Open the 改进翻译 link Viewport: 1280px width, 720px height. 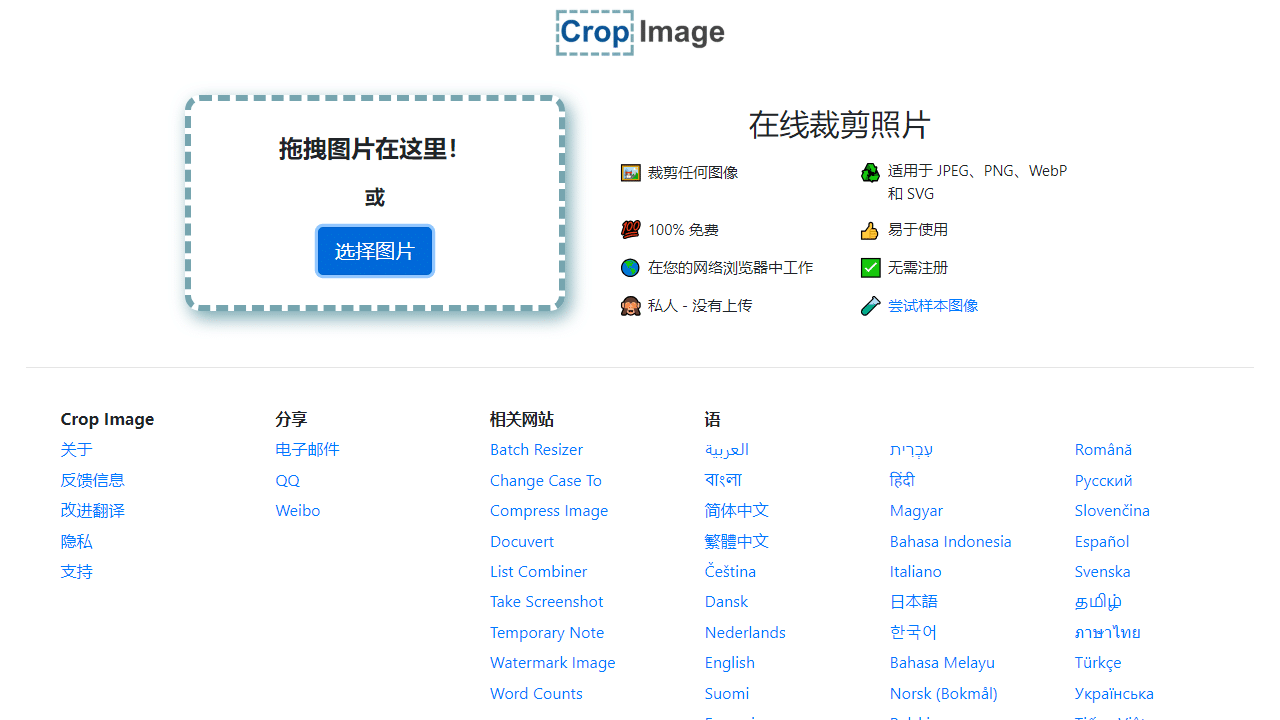pyautogui.click(x=92, y=511)
